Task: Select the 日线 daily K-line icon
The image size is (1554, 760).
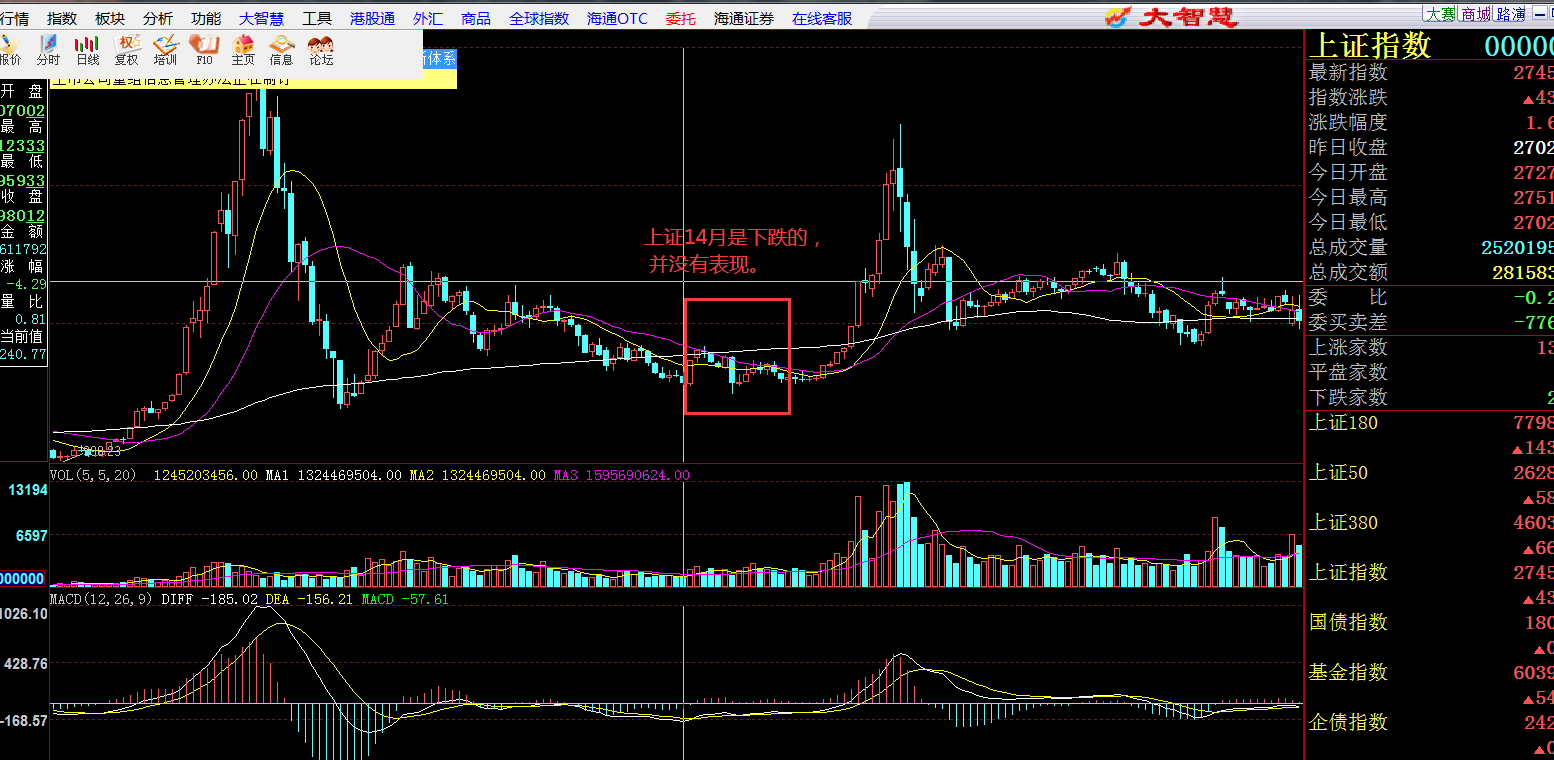Action: tap(88, 50)
